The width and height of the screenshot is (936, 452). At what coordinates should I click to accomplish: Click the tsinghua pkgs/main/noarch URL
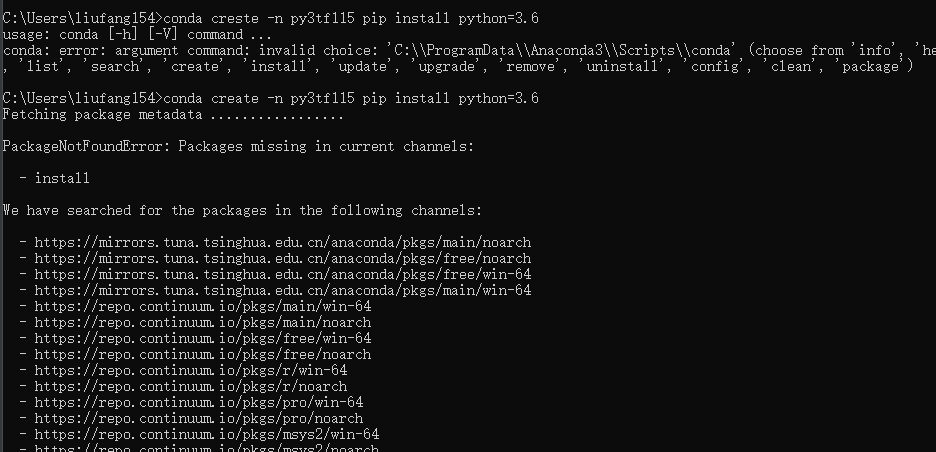point(282,242)
